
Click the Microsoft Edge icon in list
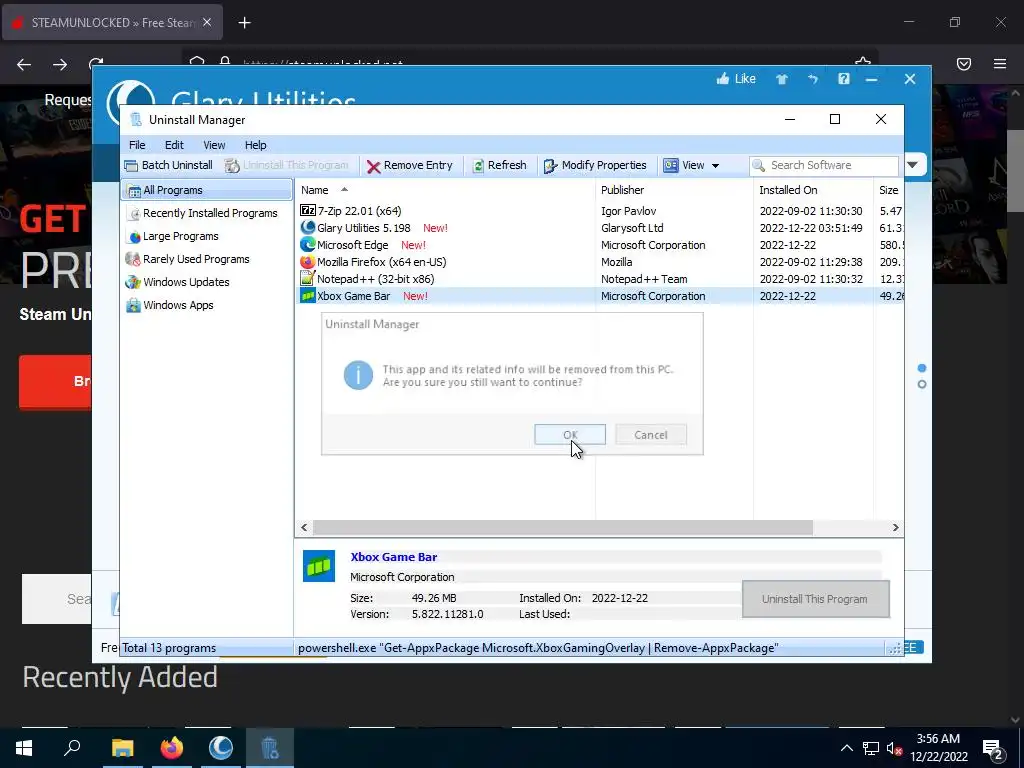(x=308, y=244)
